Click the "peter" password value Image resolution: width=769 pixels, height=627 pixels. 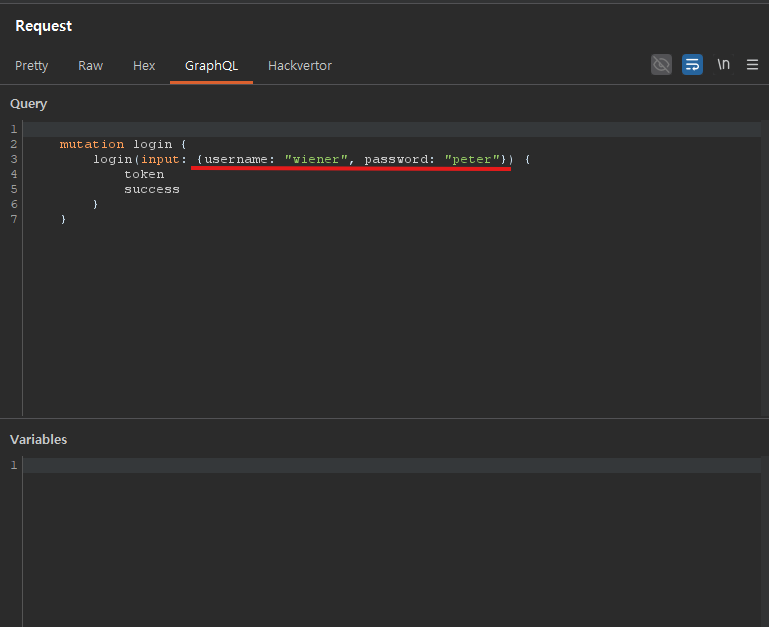click(x=473, y=159)
